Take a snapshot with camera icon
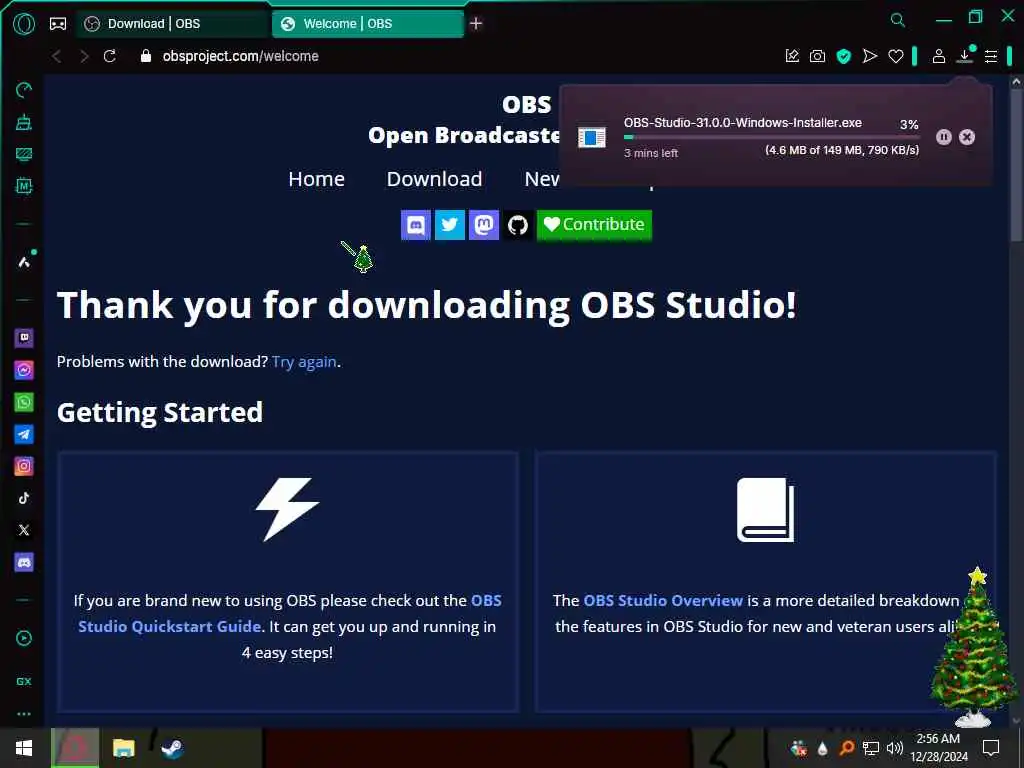 (817, 56)
